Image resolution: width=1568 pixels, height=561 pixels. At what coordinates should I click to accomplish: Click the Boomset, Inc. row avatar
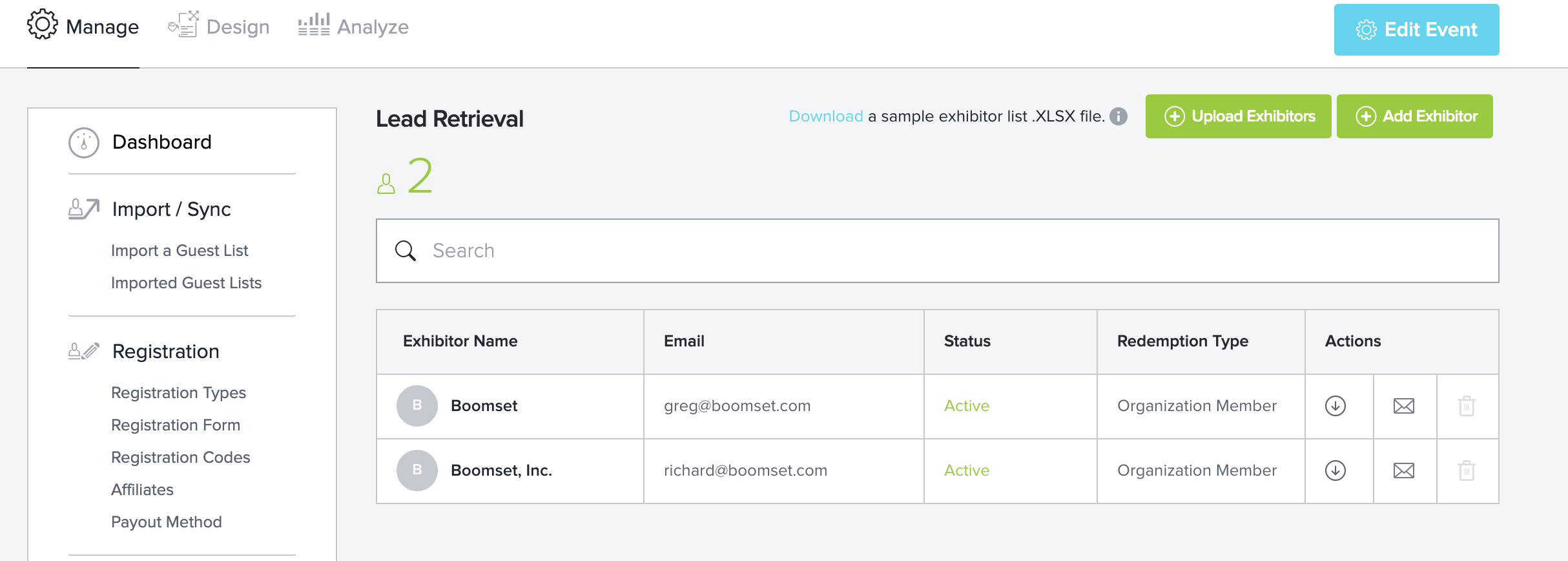[x=417, y=471]
